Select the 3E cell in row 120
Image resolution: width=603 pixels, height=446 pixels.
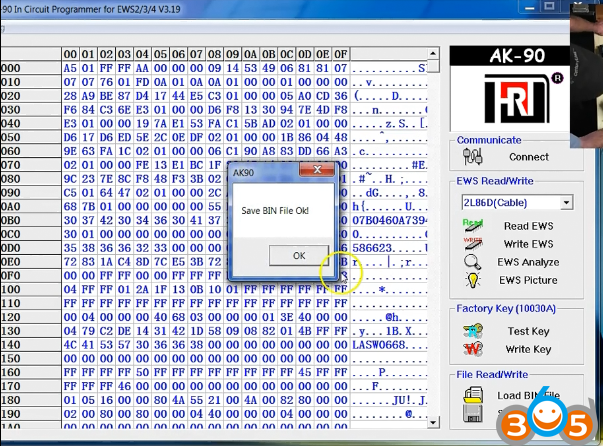(x=287, y=317)
